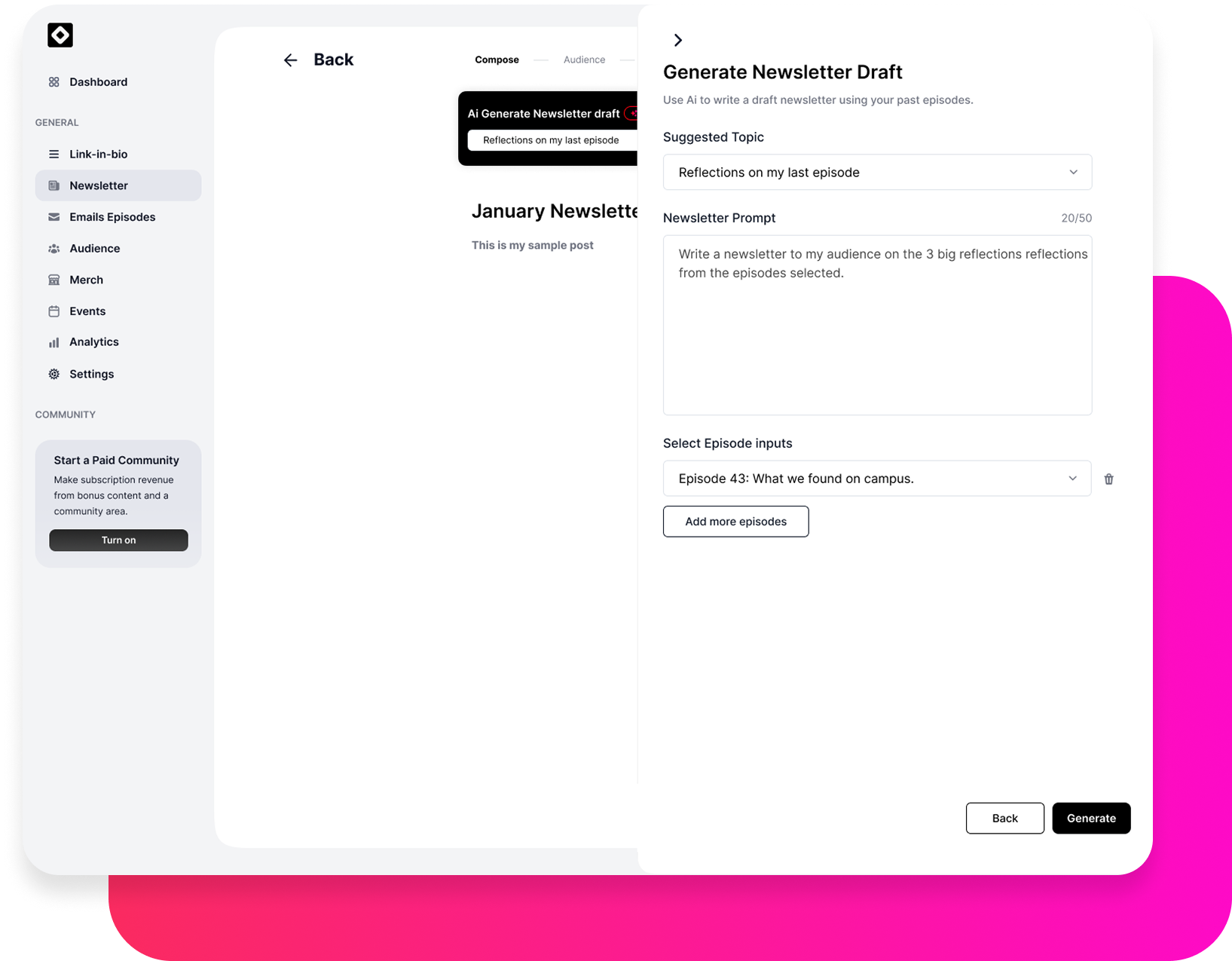
Task: Open Dashboard via its grid icon
Action: pos(54,82)
